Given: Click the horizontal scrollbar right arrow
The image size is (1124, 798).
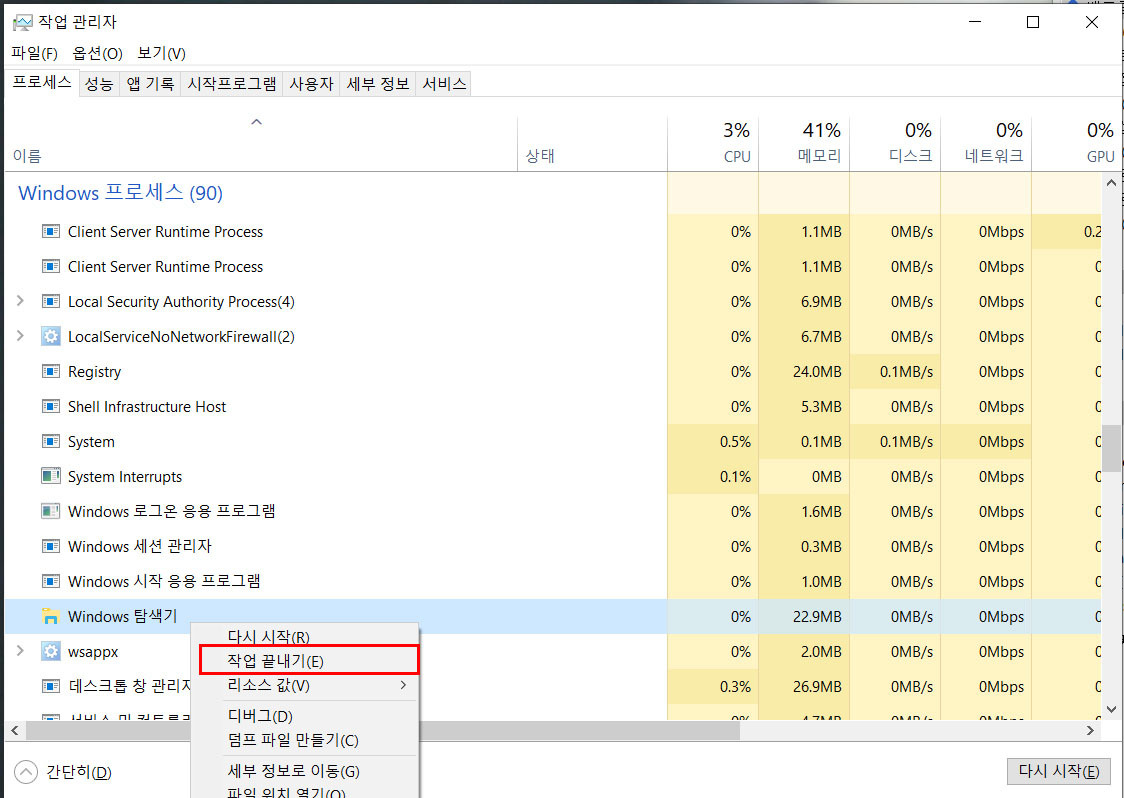Looking at the screenshot, I should [1090, 731].
